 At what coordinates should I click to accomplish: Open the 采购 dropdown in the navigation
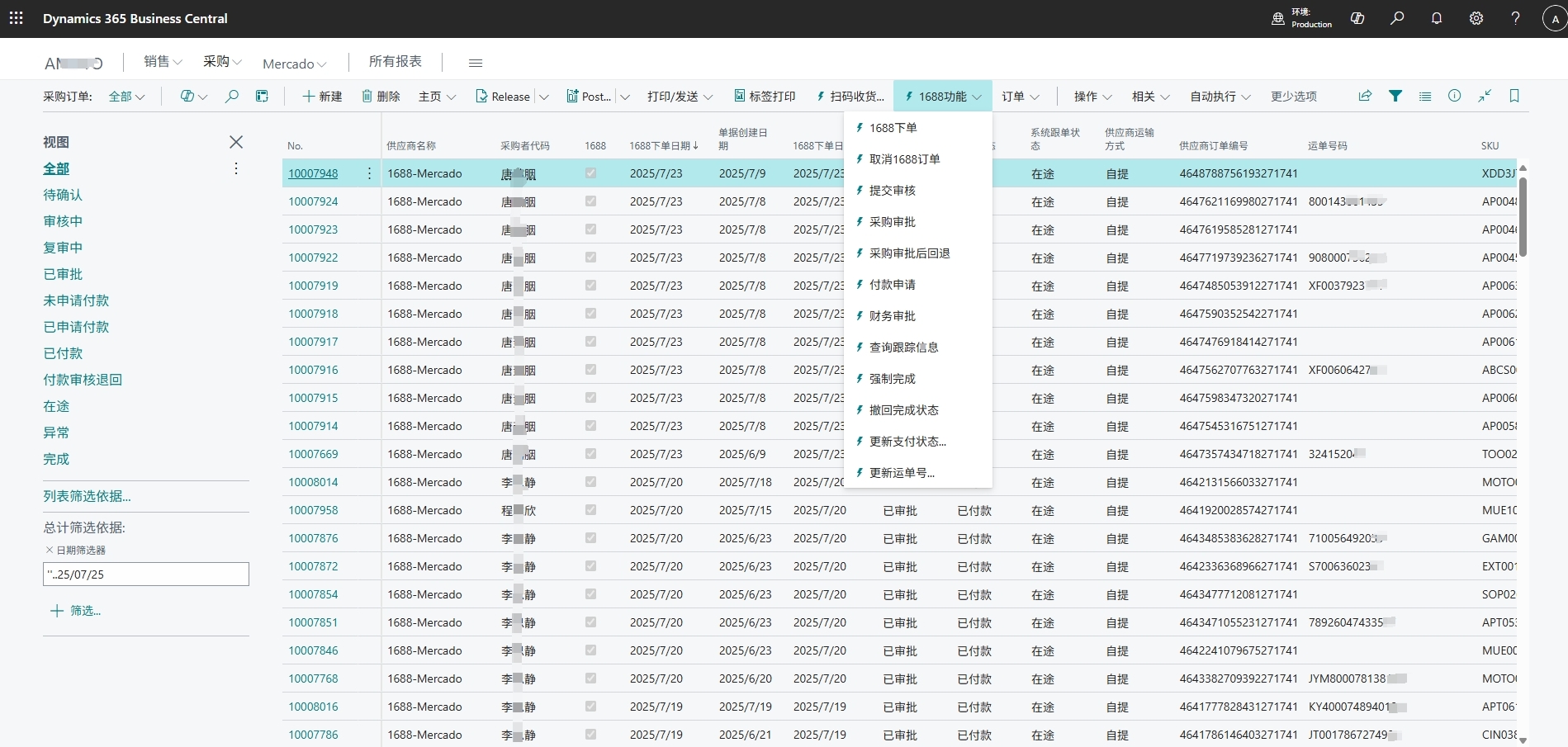coord(220,61)
